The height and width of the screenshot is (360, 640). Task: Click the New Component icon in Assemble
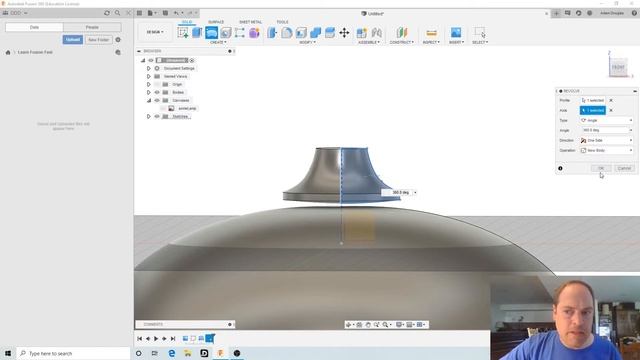click(x=361, y=32)
